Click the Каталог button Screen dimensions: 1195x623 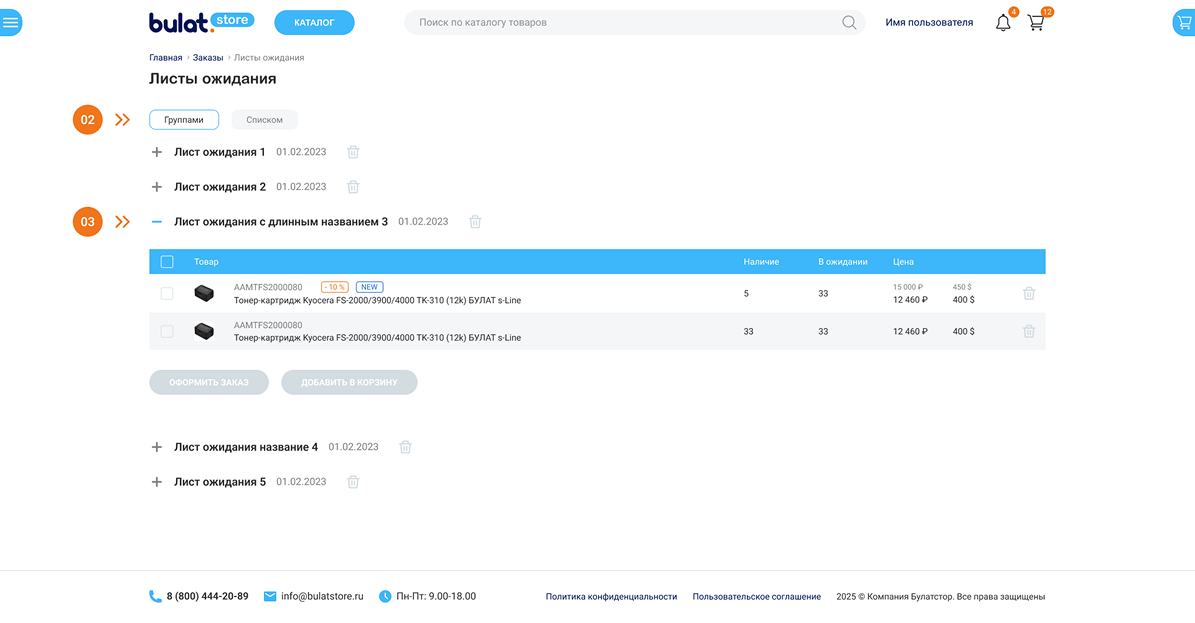pos(314,22)
